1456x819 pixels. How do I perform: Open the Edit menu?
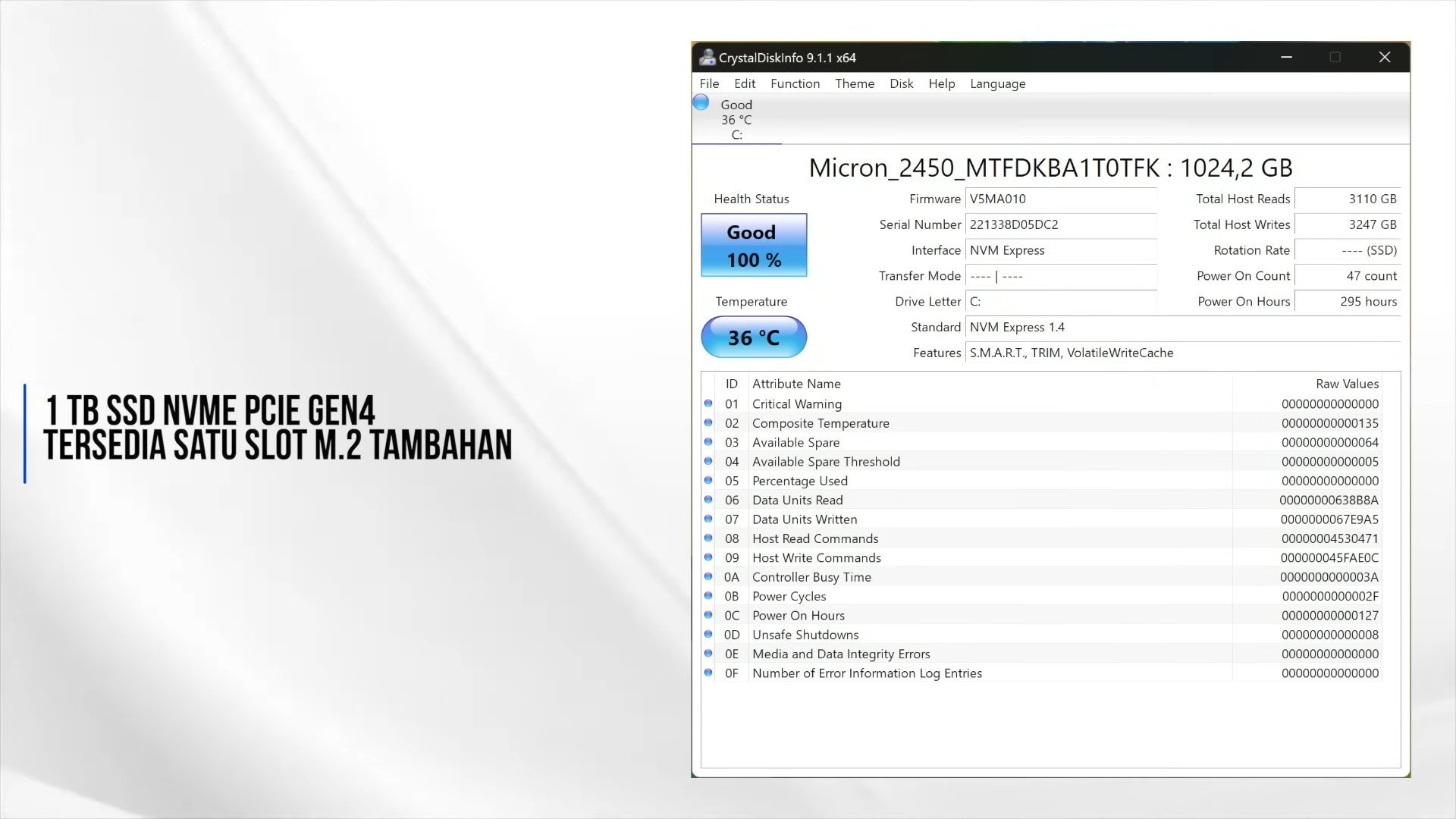click(745, 83)
